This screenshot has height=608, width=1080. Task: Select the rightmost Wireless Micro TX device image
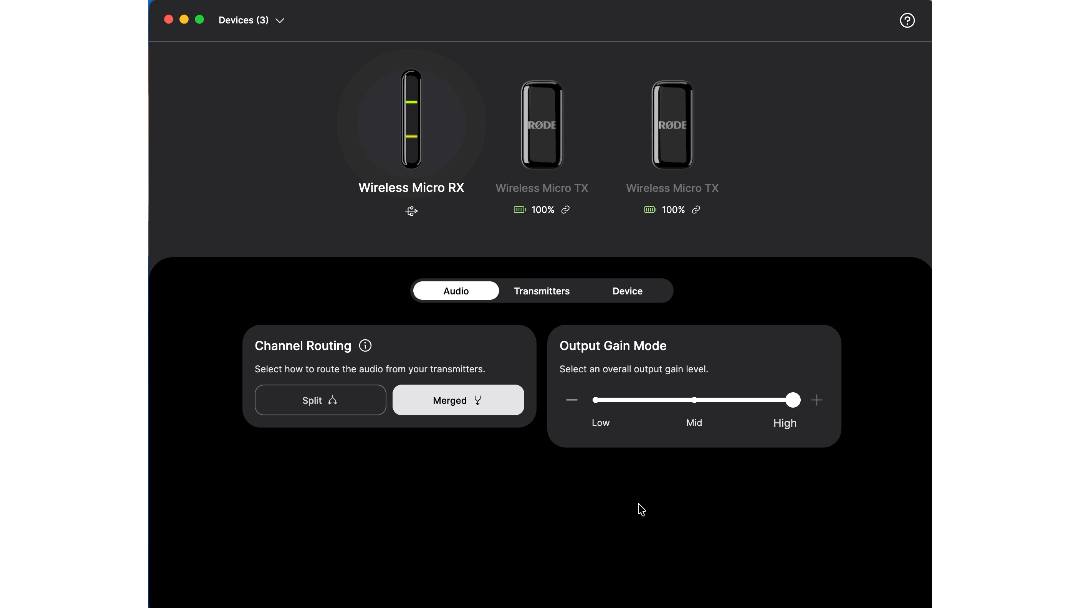672,125
